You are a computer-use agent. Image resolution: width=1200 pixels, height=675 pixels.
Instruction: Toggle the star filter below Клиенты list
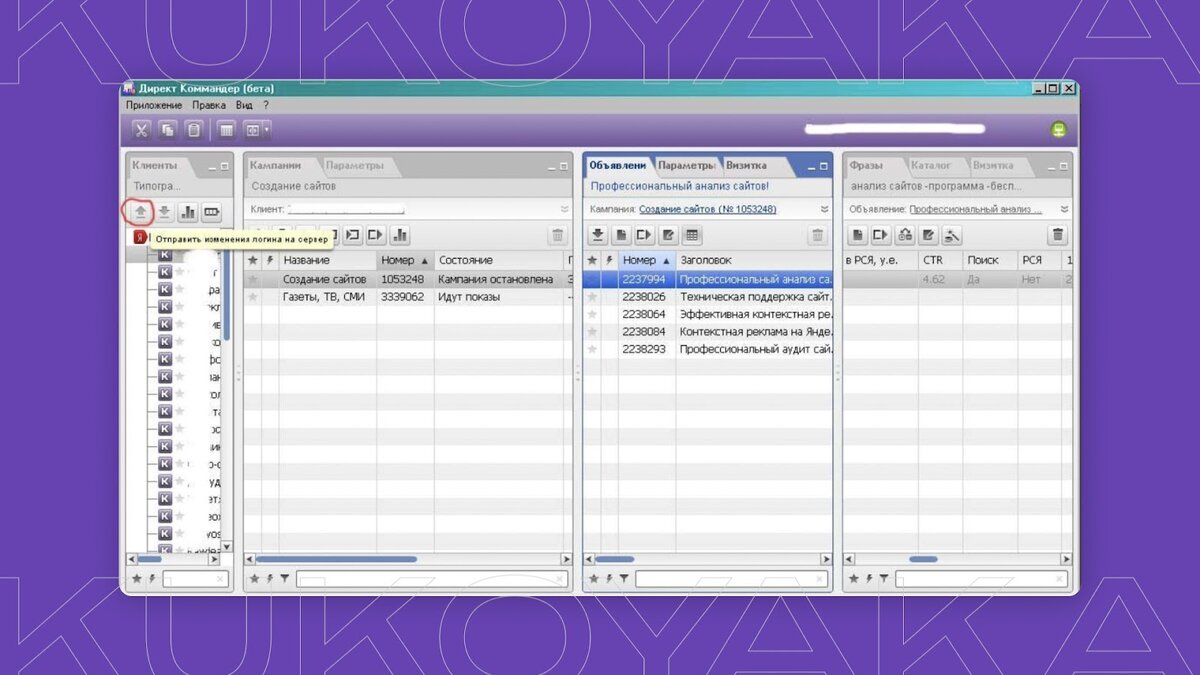pos(137,578)
